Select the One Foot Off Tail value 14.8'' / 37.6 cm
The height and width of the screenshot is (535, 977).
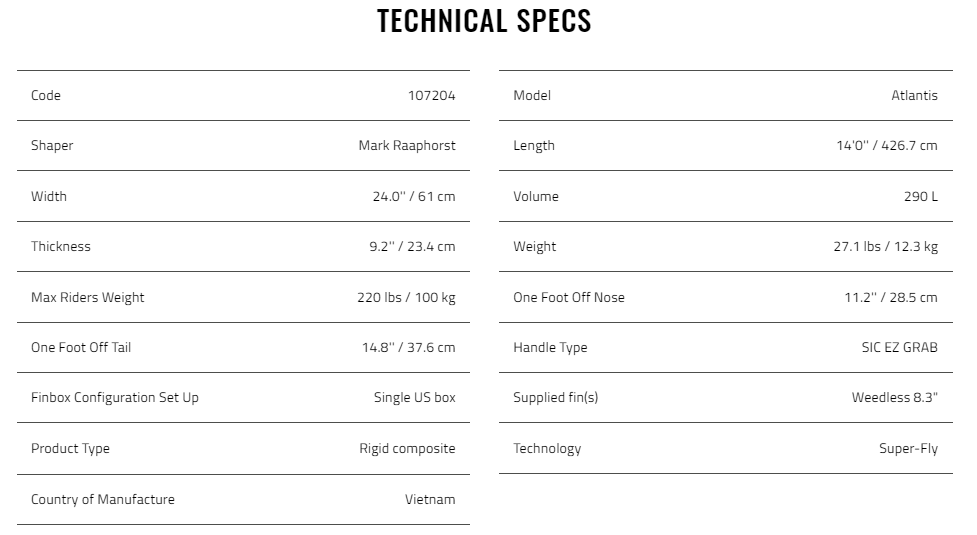coord(409,347)
